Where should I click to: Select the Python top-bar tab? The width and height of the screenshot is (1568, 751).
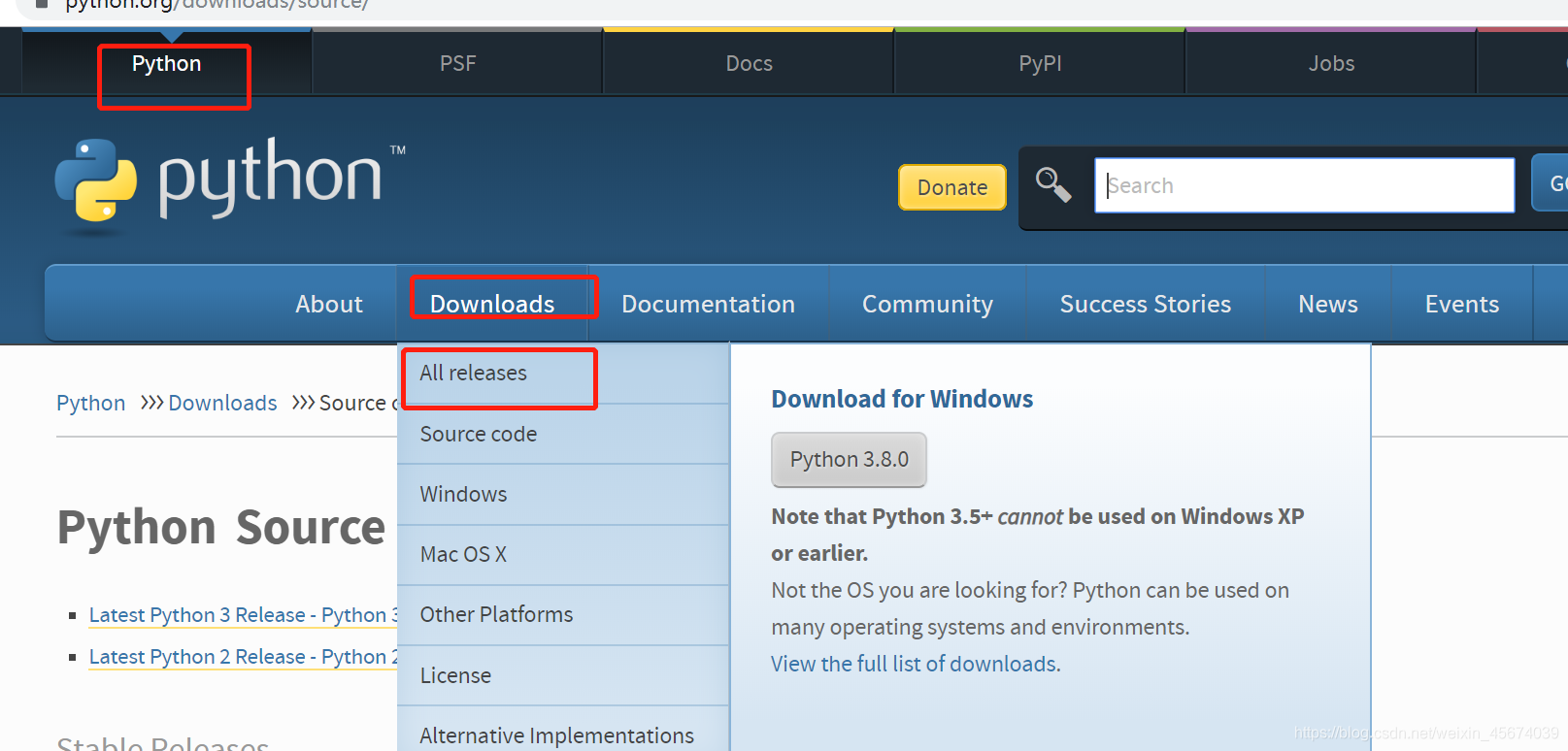tap(167, 63)
